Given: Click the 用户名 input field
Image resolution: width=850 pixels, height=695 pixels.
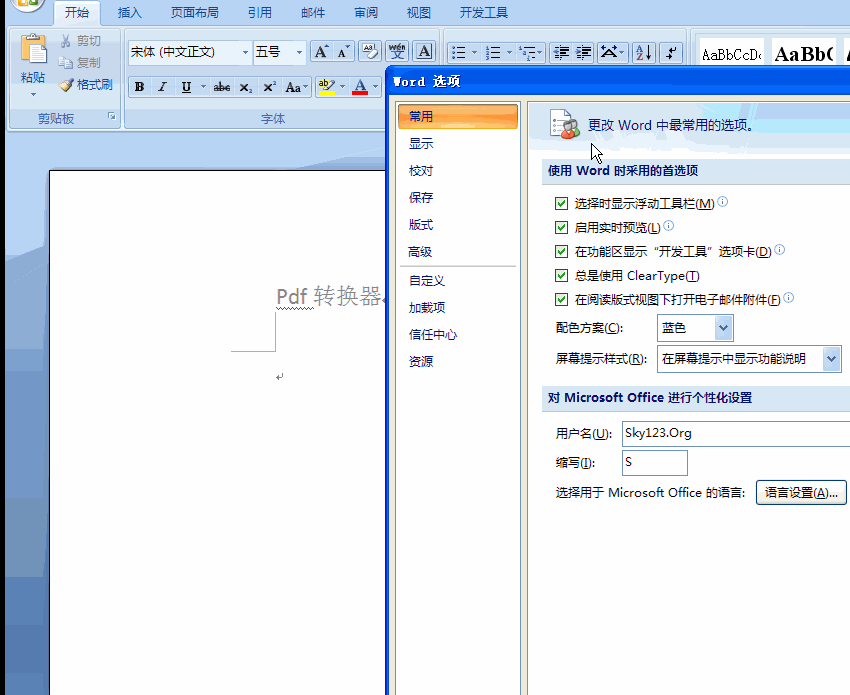Looking at the screenshot, I should pos(736,434).
